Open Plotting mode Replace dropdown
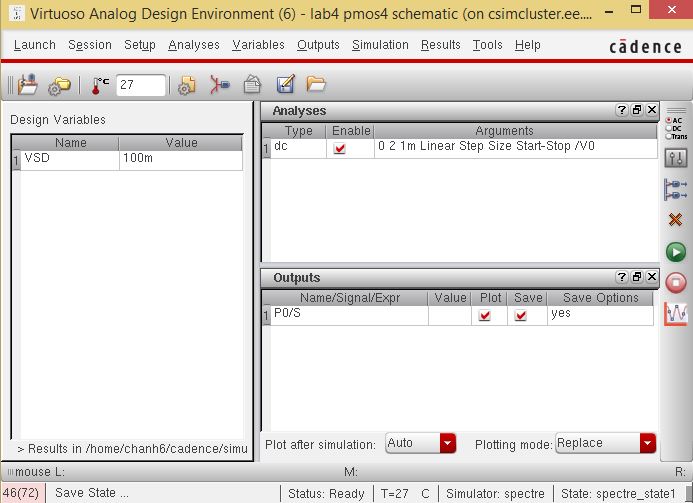693x503 pixels. (605, 443)
